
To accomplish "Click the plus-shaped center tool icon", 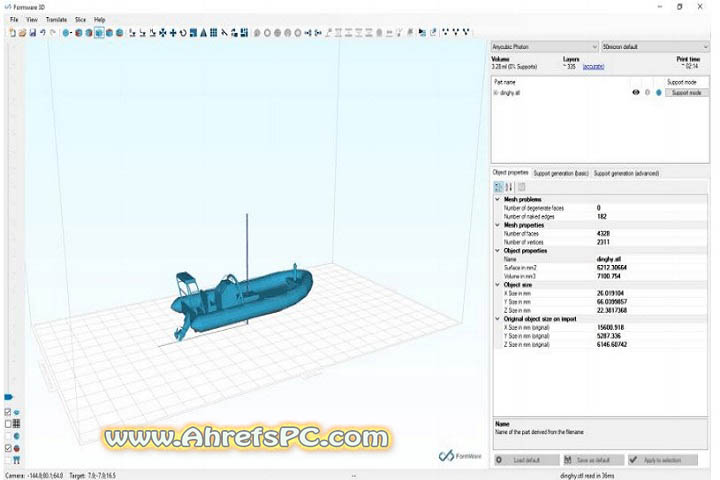I will click(173, 33).
